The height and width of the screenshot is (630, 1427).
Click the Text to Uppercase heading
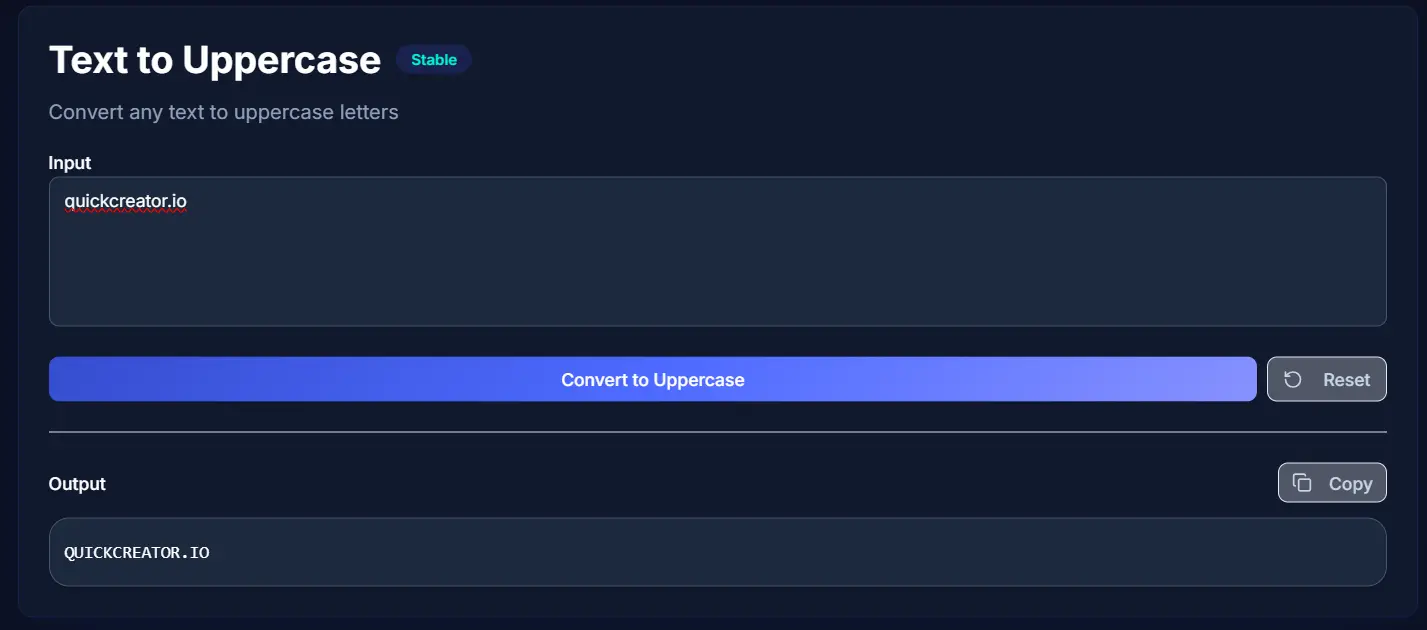click(x=215, y=60)
